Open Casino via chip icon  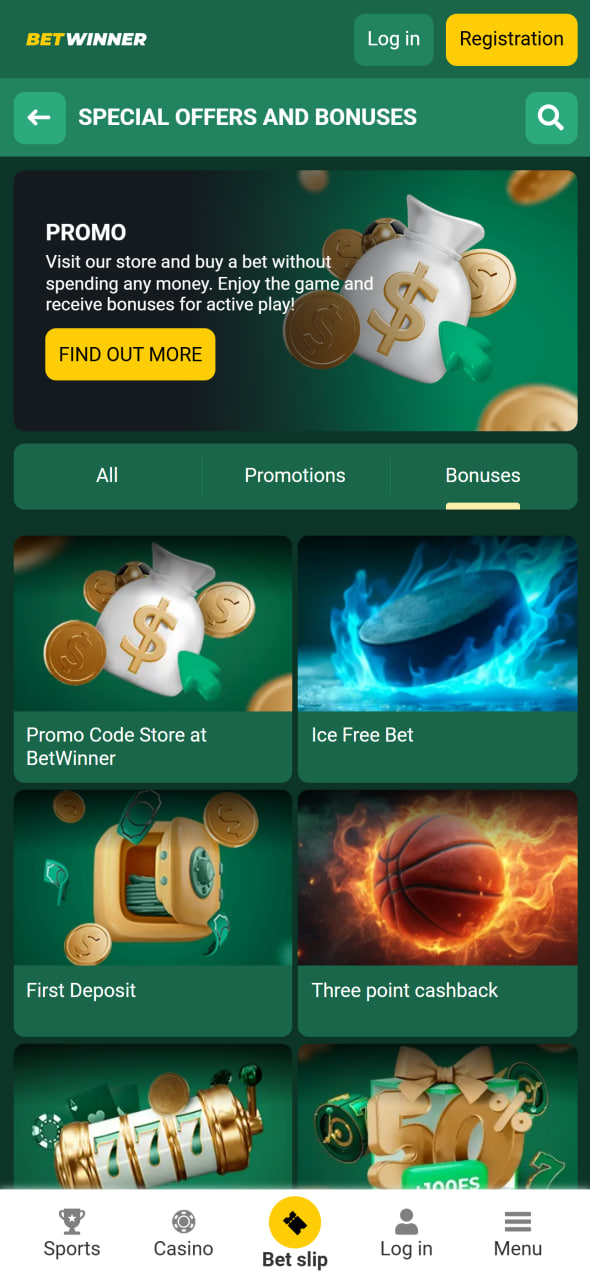(183, 1221)
